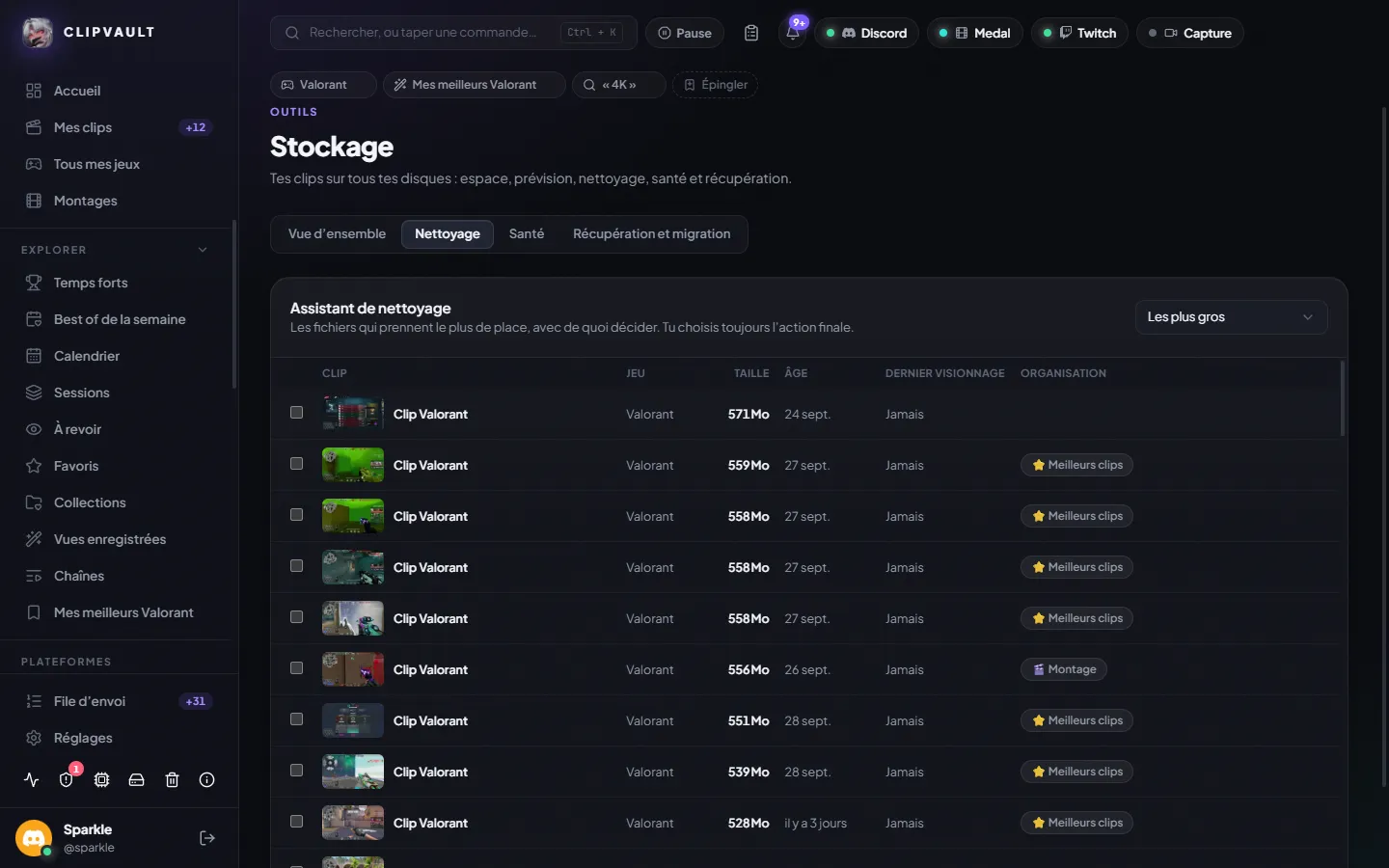Open the Mes meilleurs Valorant chip
The width and height of the screenshot is (1389, 868).
475,85
